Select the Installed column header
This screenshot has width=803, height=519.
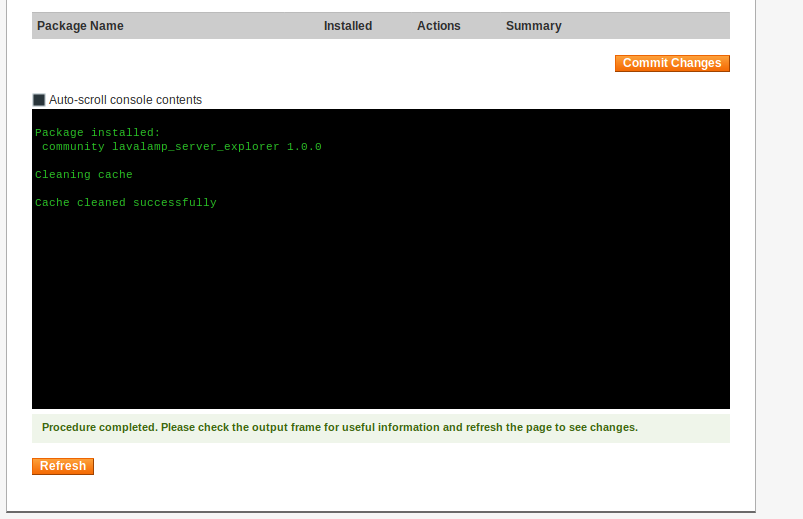[x=347, y=26]
